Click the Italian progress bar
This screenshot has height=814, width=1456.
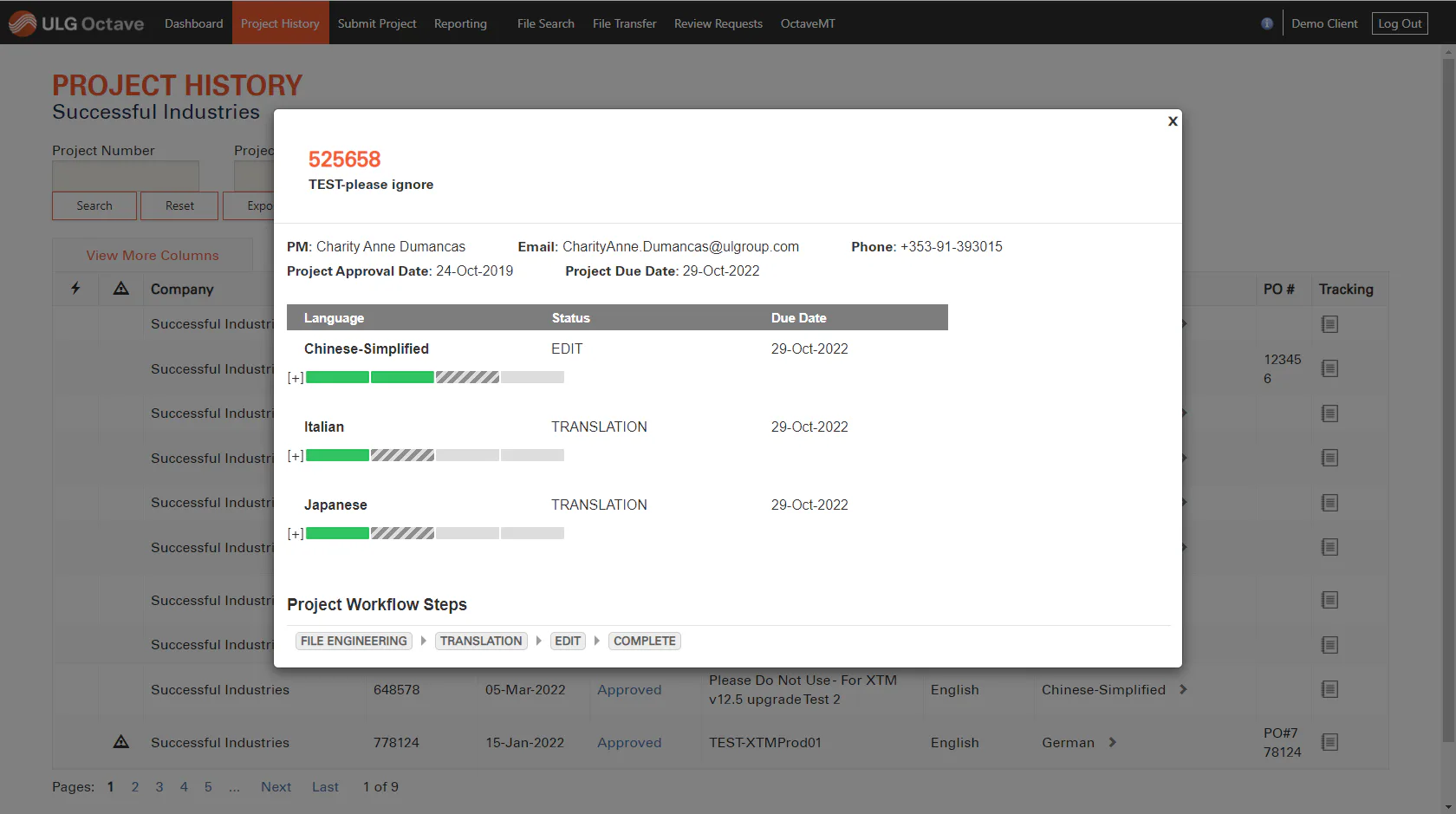pos(435,455)
